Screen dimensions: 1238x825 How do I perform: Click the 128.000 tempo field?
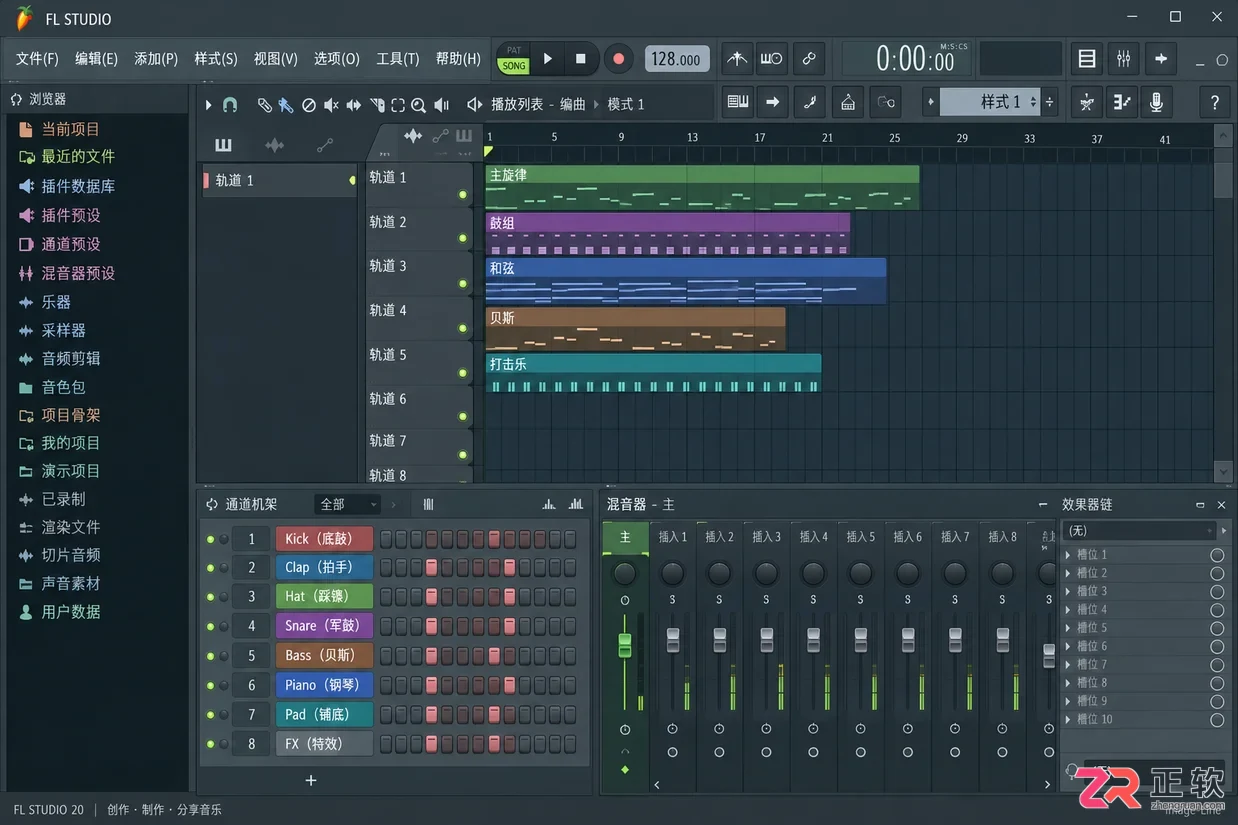[x=677, y=59]
